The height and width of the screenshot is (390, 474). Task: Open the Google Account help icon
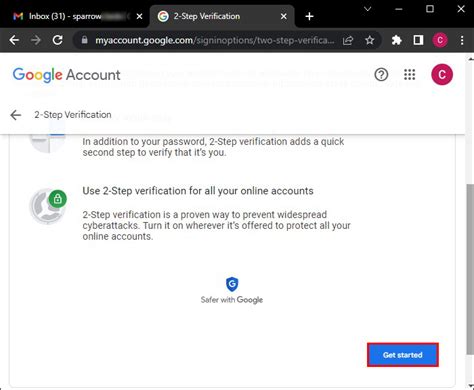pos(381,74)
